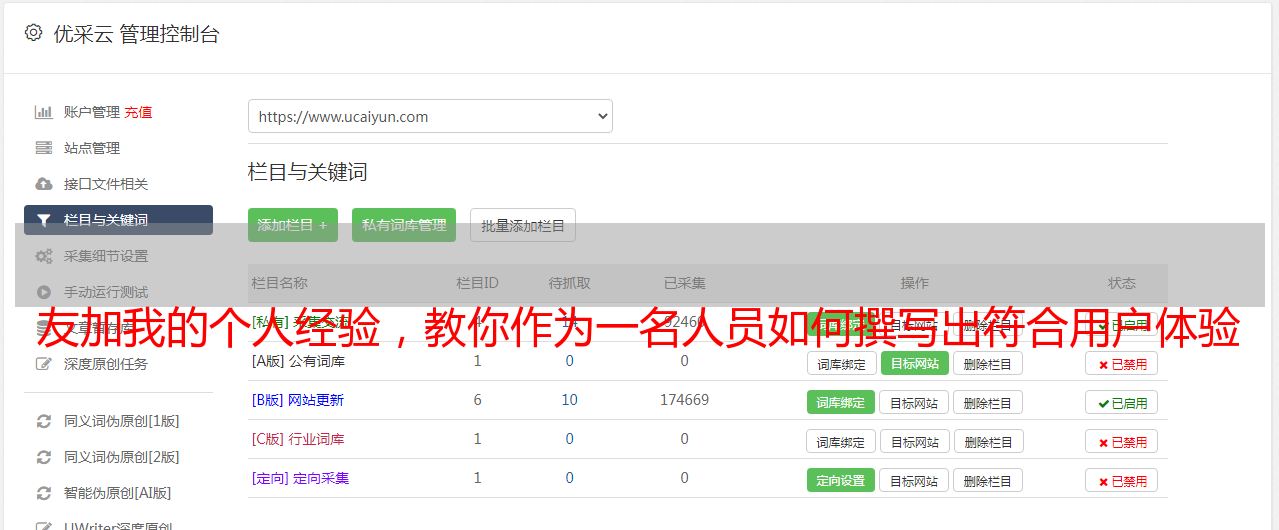The image size is (1279, 530).
Task: Click the 批量添加栏目 button
Action: point(523,225)
